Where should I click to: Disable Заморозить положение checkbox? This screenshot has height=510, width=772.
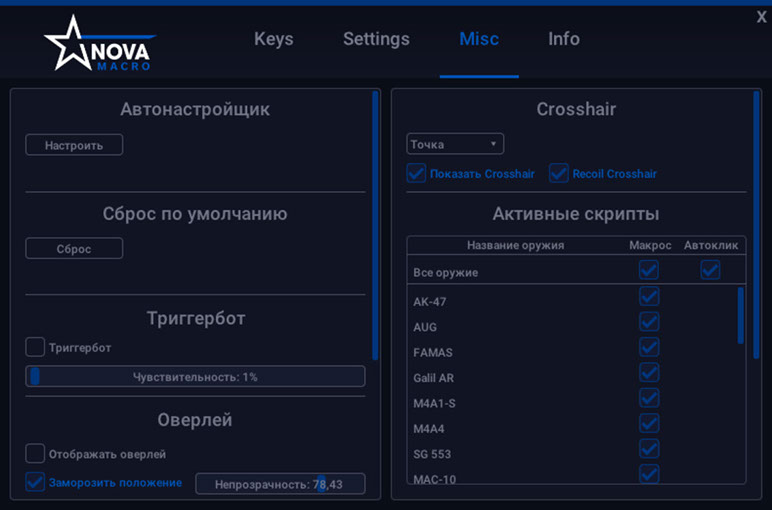pos(35,482)
